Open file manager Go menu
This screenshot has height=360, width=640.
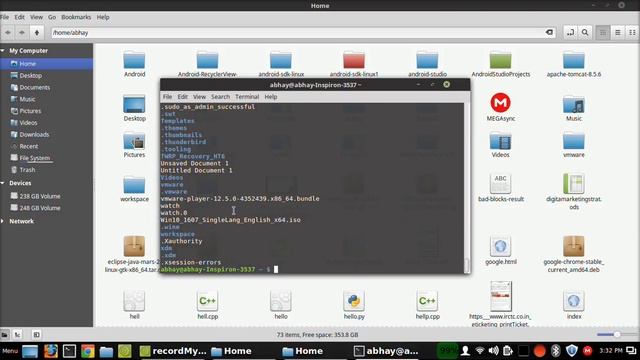[52, 17]
